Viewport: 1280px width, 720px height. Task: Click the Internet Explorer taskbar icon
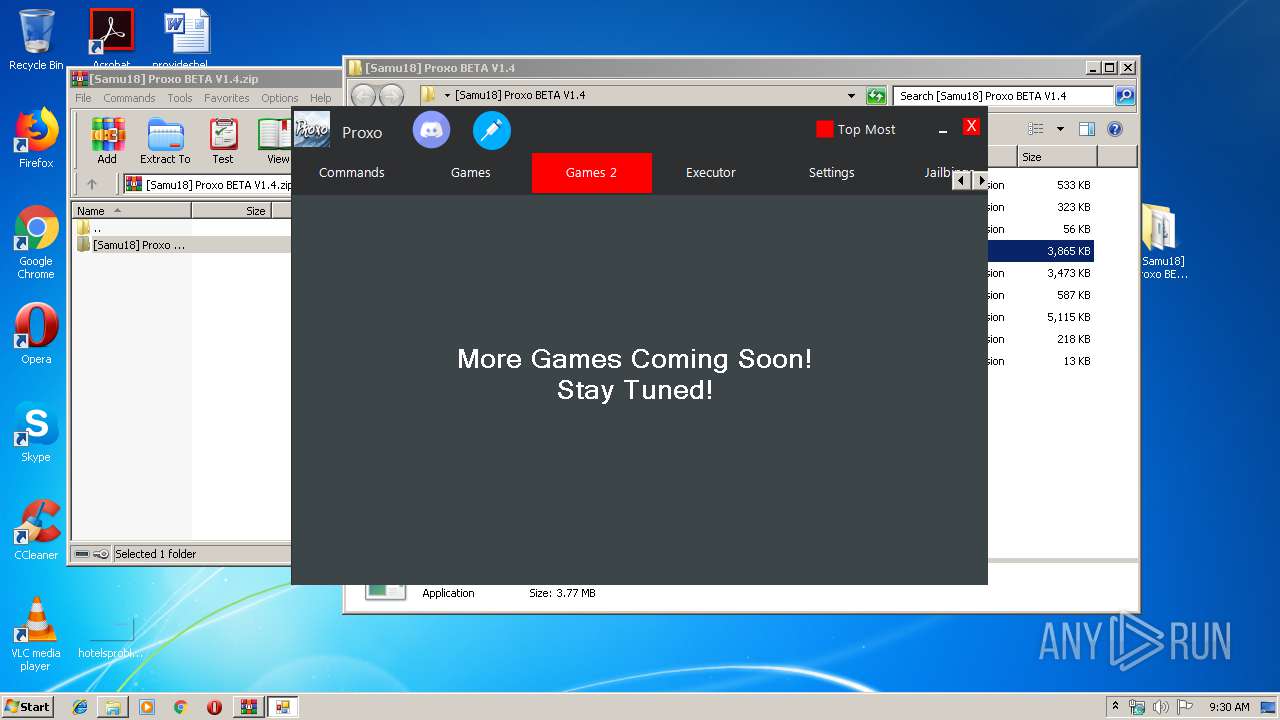pyautogui.click(x=80, y=707)
